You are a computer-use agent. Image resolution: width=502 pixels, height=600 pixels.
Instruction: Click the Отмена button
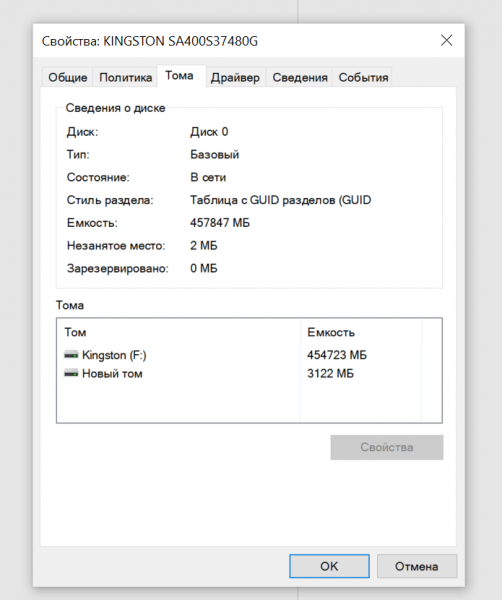pos(417,566)
